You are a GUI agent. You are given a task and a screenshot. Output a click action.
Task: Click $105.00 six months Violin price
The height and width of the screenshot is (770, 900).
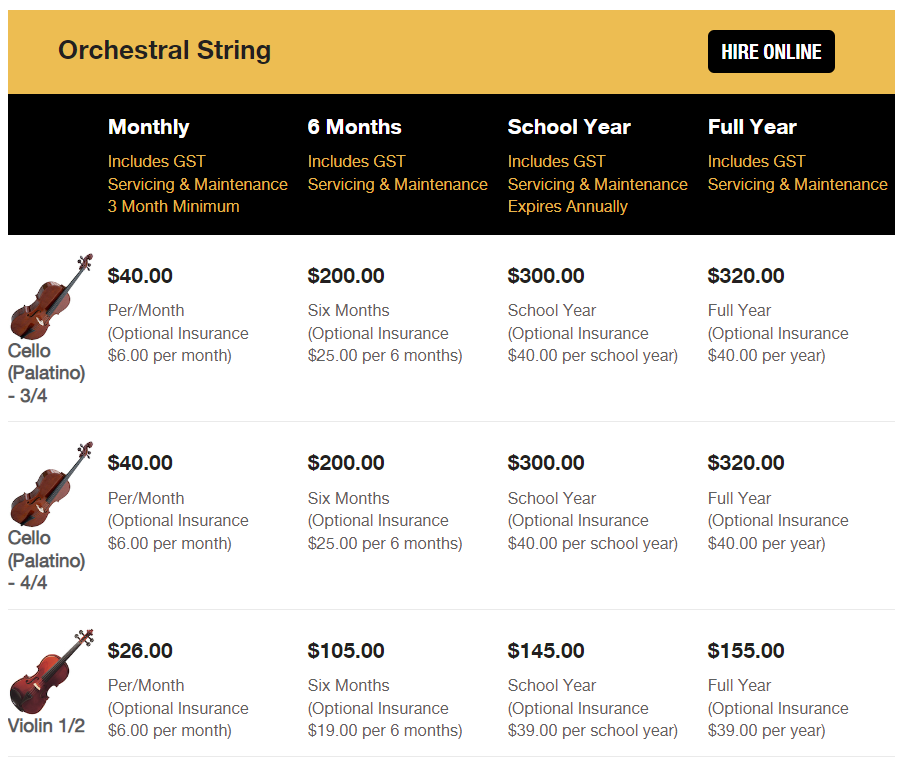pos(346,651)
